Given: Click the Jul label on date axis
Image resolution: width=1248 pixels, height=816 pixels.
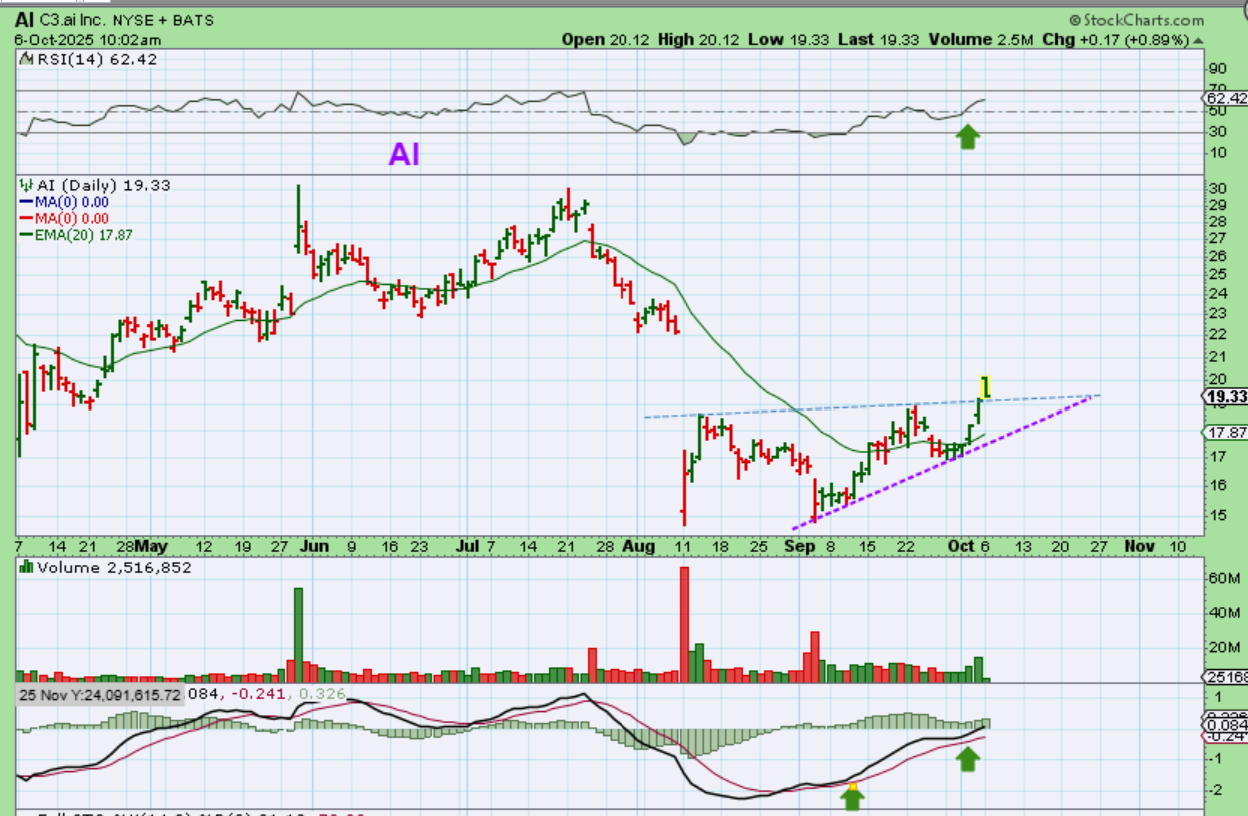Looking at the screenshot, I should coord(468,546).
